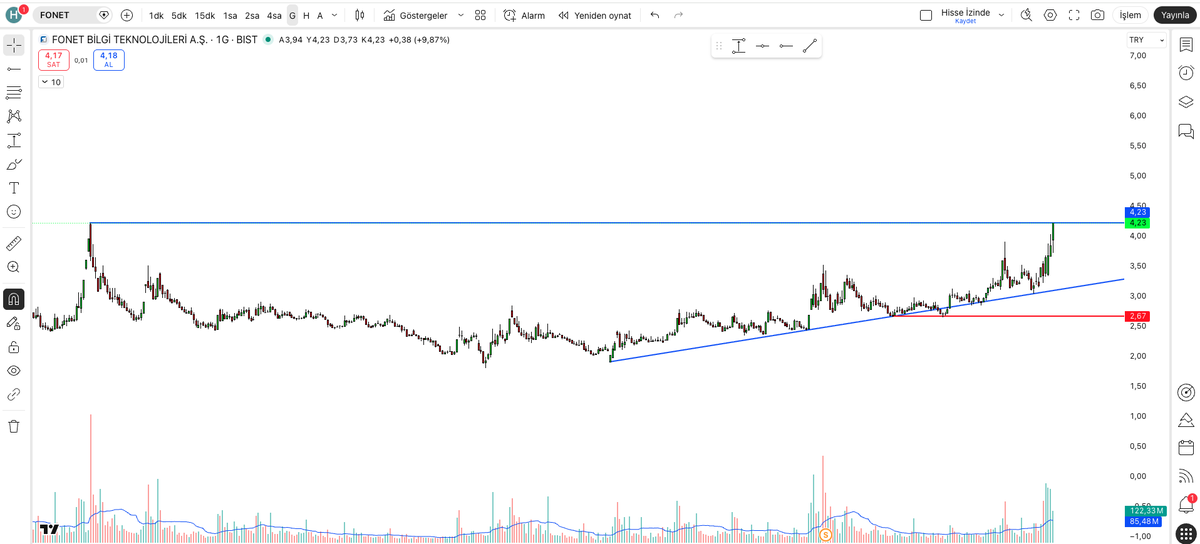Select the 15dk timeframe
The width and height of the screenshot is (1200, 544).
205,15
